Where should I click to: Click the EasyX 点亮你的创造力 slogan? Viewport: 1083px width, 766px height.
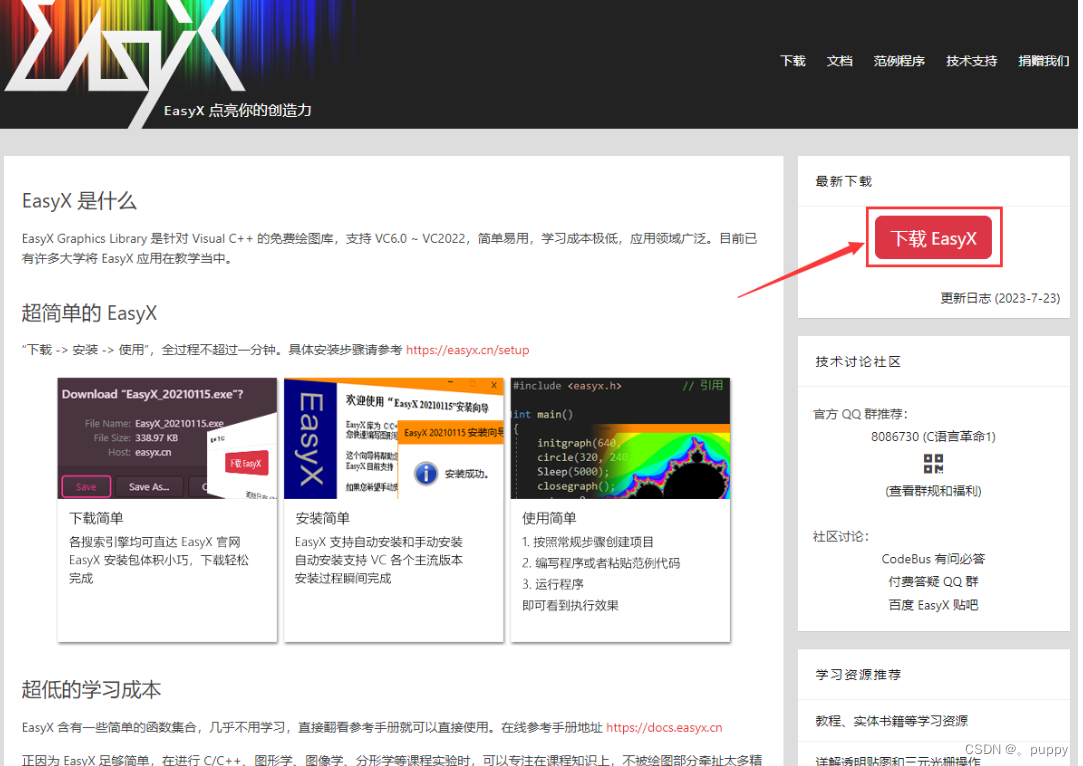click(238, 111)
